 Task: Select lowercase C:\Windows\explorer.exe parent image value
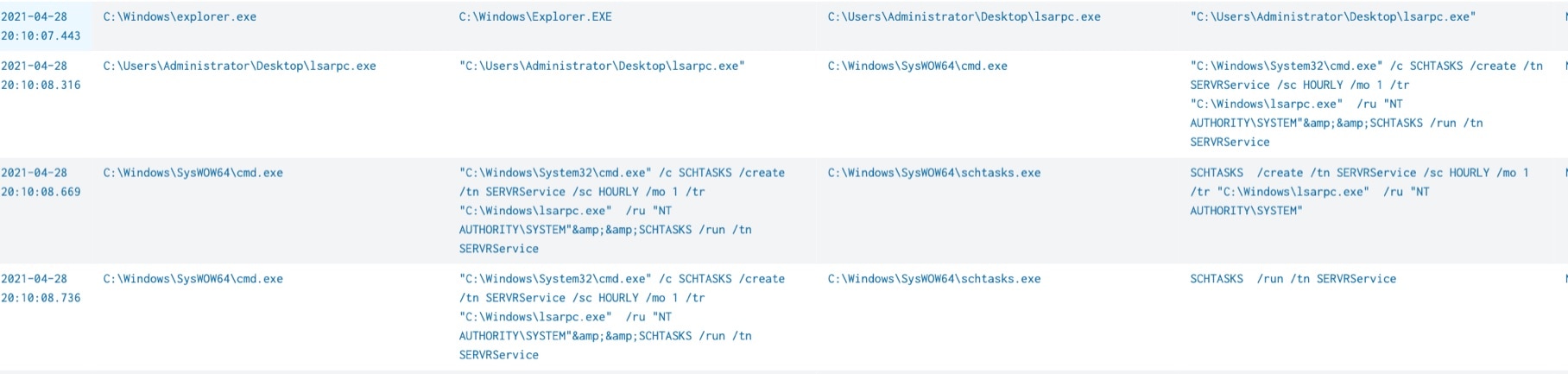tap(180, 16)
